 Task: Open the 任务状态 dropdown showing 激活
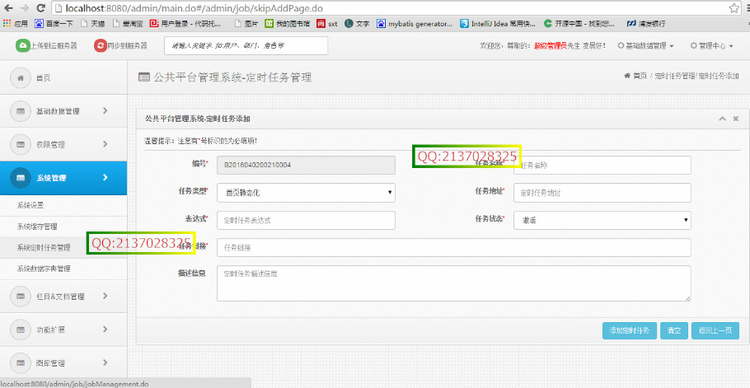pos(602,220)
